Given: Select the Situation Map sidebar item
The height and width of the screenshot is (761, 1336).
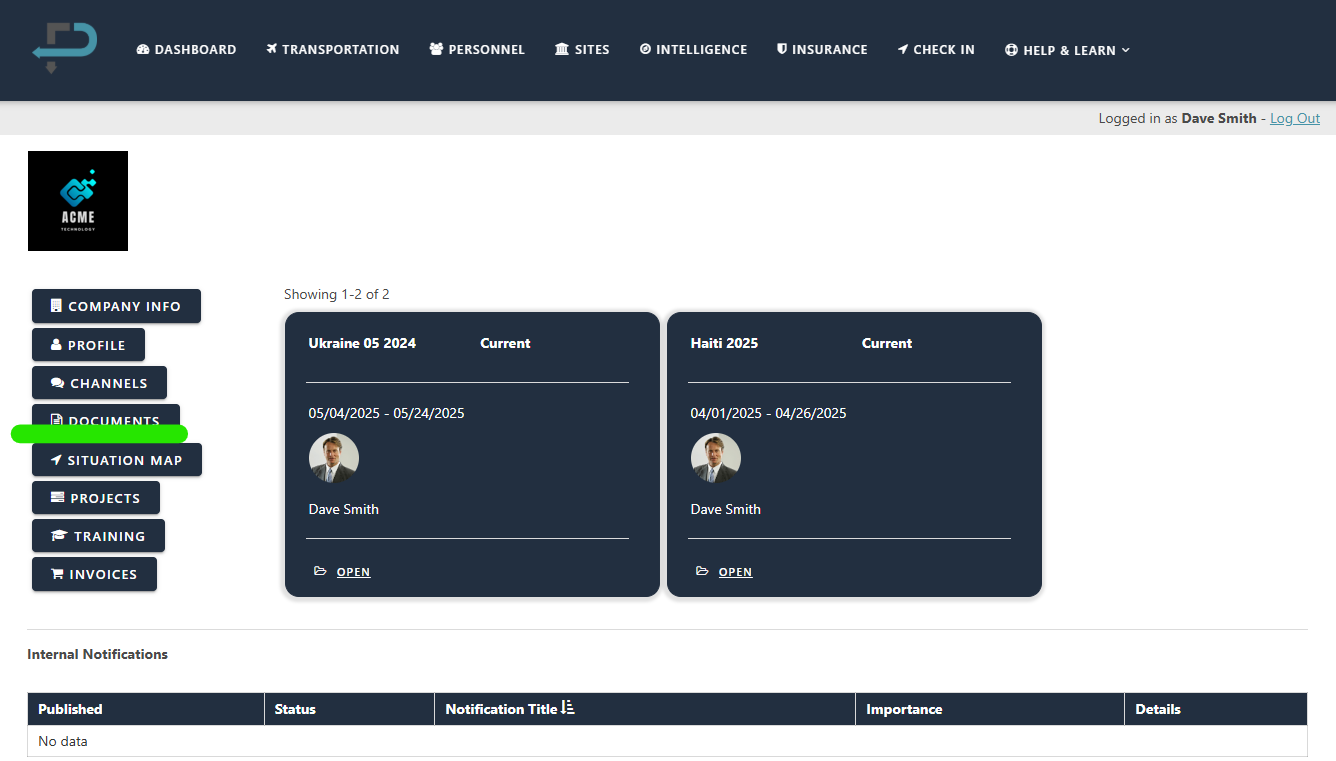Looking at the screenshot, I should [116, 459].
